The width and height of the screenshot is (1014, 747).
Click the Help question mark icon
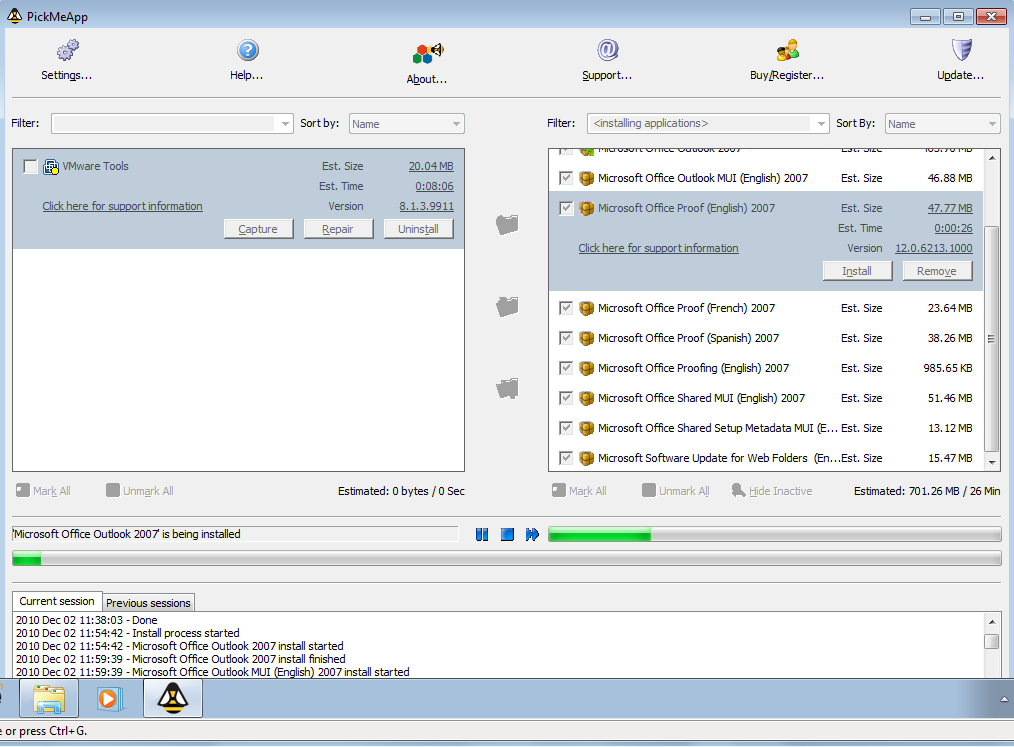[x=248, y=50]
